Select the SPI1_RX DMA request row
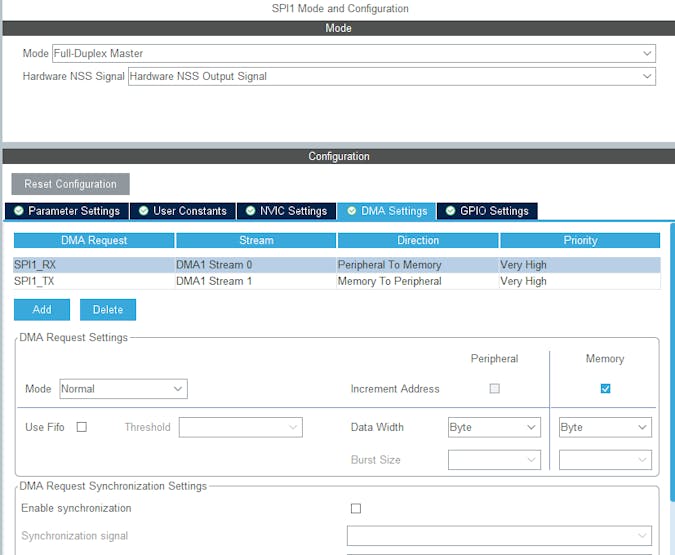The width and height of the screenshot is (675, 555). click(x=337, y=265)
